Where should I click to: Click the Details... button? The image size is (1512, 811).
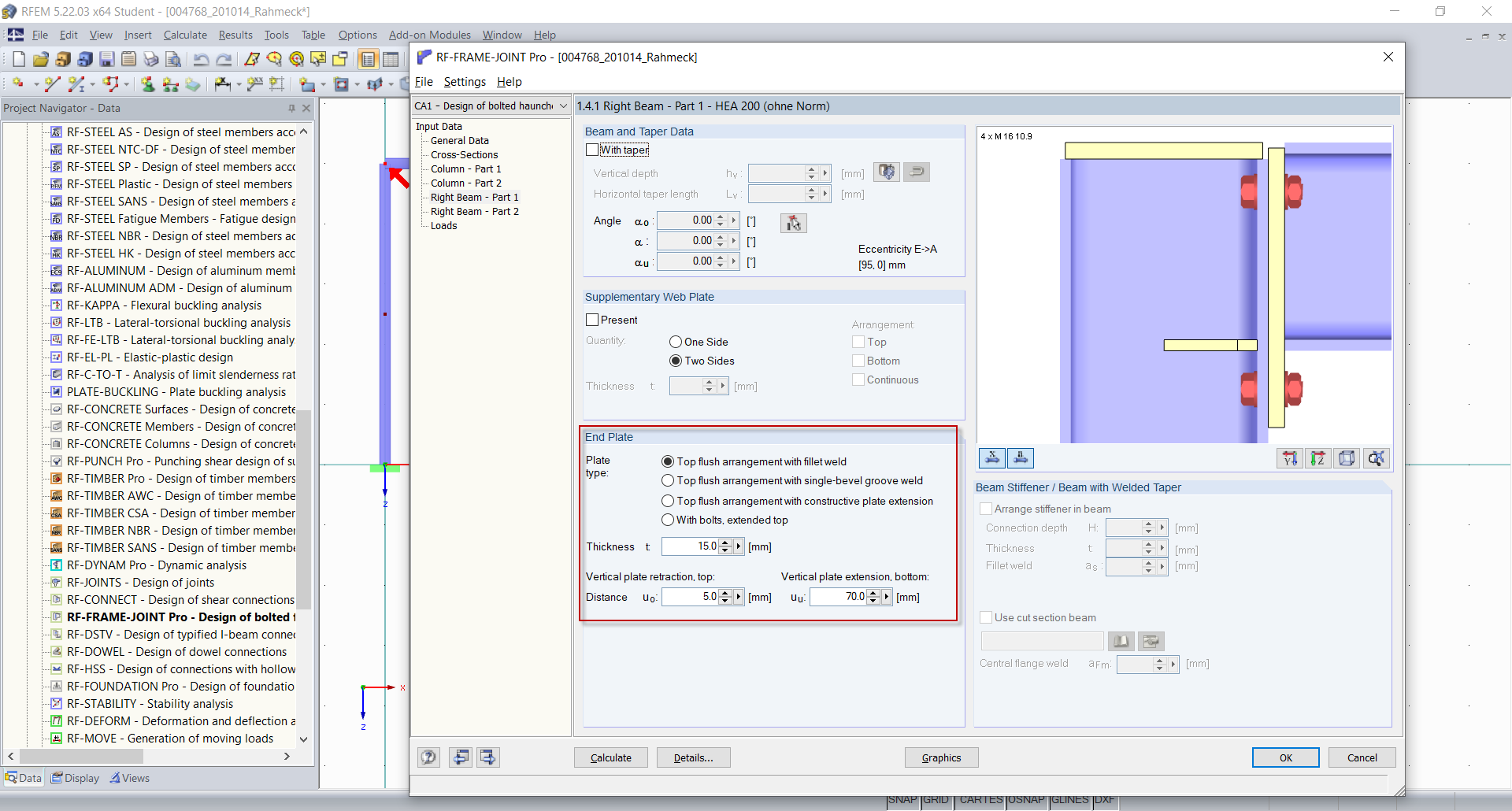point(694,757)
